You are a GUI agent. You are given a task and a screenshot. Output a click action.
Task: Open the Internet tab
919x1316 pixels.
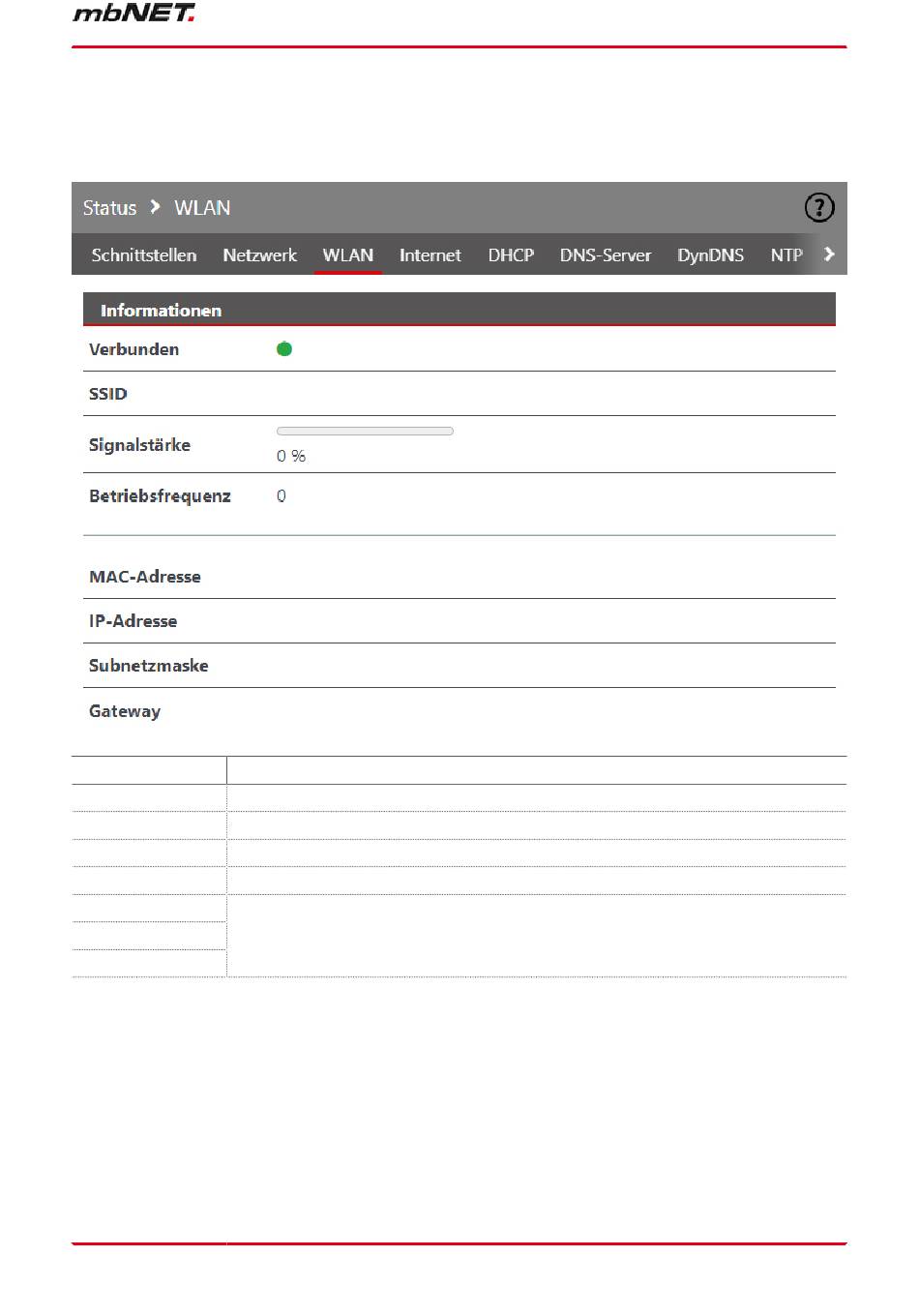(x=430, y=255)
